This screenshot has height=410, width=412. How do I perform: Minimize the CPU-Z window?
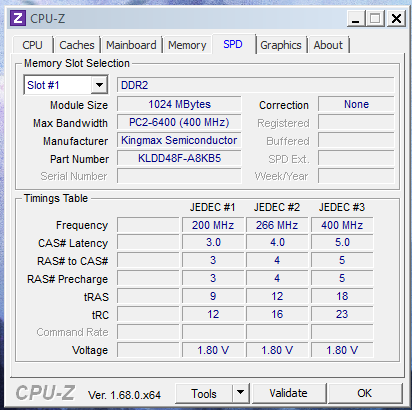356,19
